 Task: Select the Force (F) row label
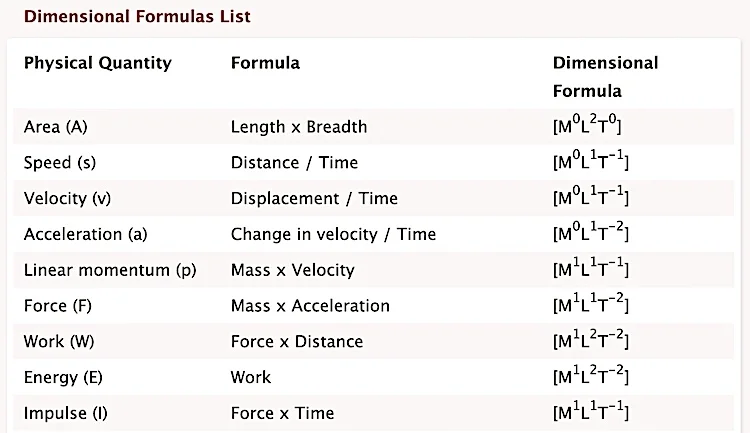[x=57, y=306]
